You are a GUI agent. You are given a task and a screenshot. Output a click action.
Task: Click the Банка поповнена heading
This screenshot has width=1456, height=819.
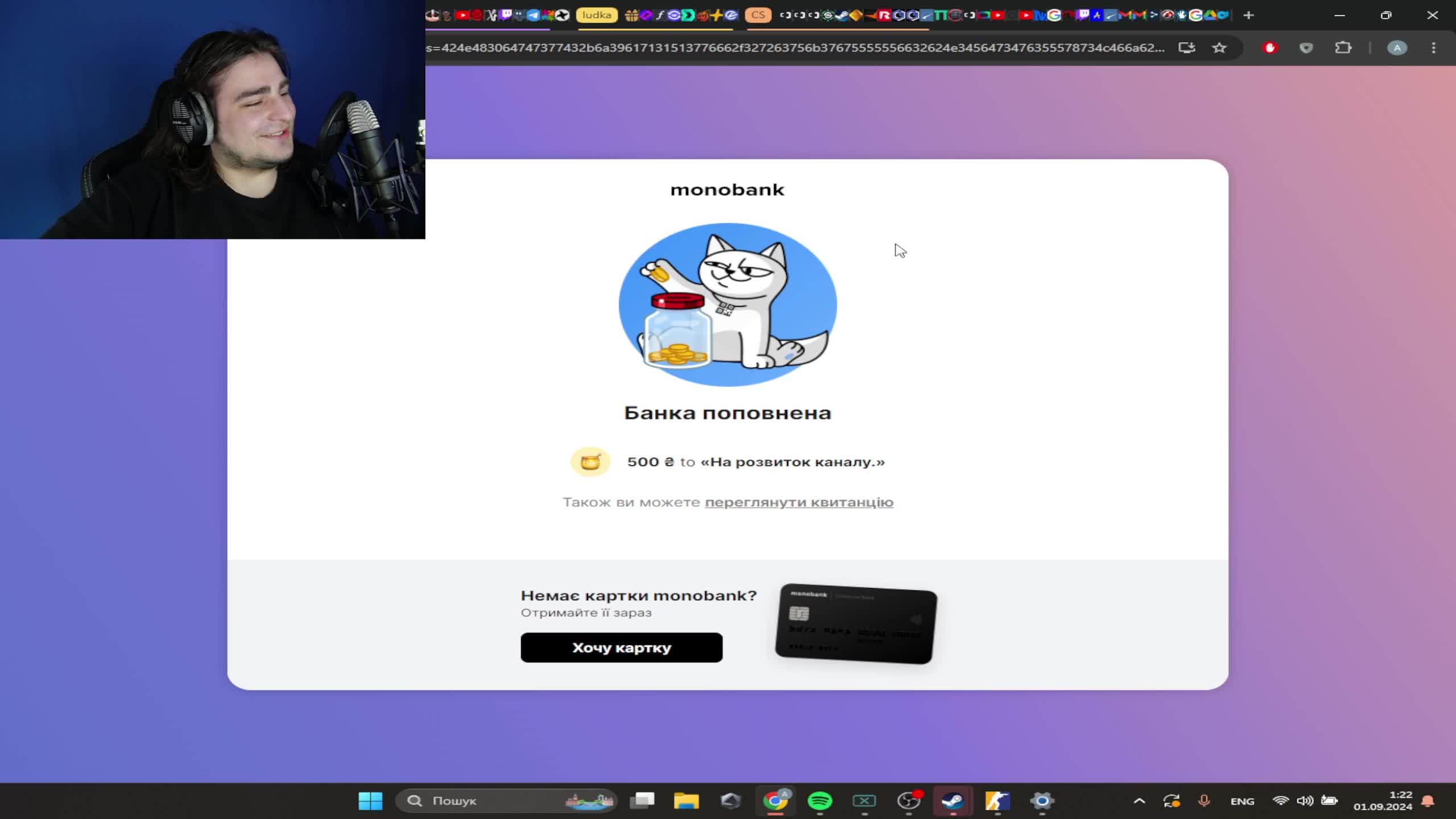point(727,413)
